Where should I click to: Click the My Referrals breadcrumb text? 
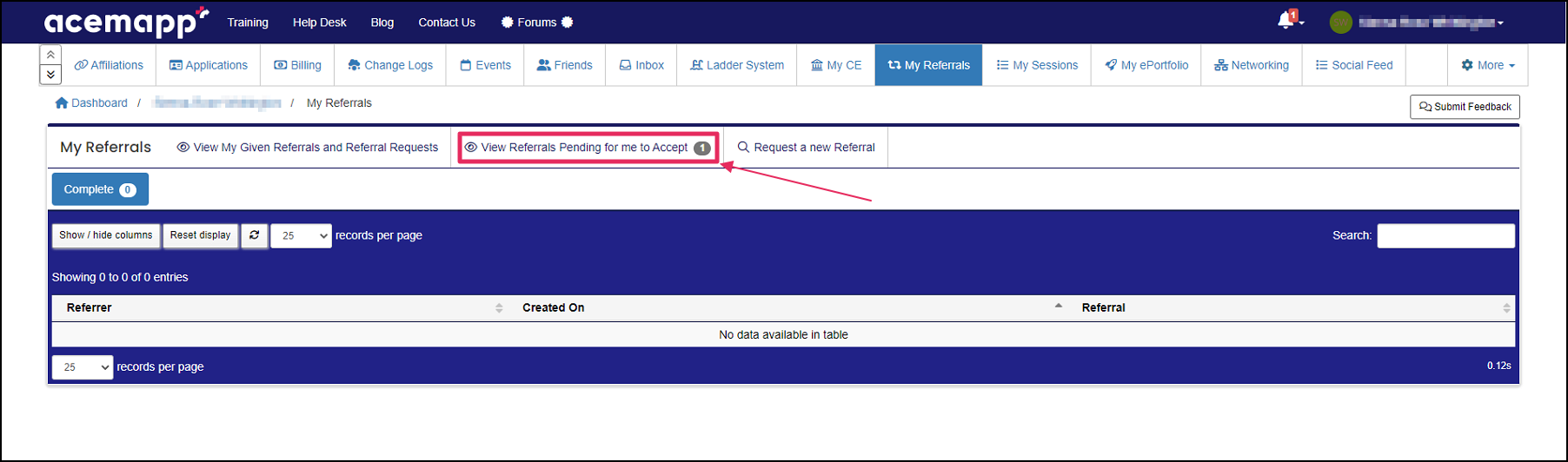point(339,102)
